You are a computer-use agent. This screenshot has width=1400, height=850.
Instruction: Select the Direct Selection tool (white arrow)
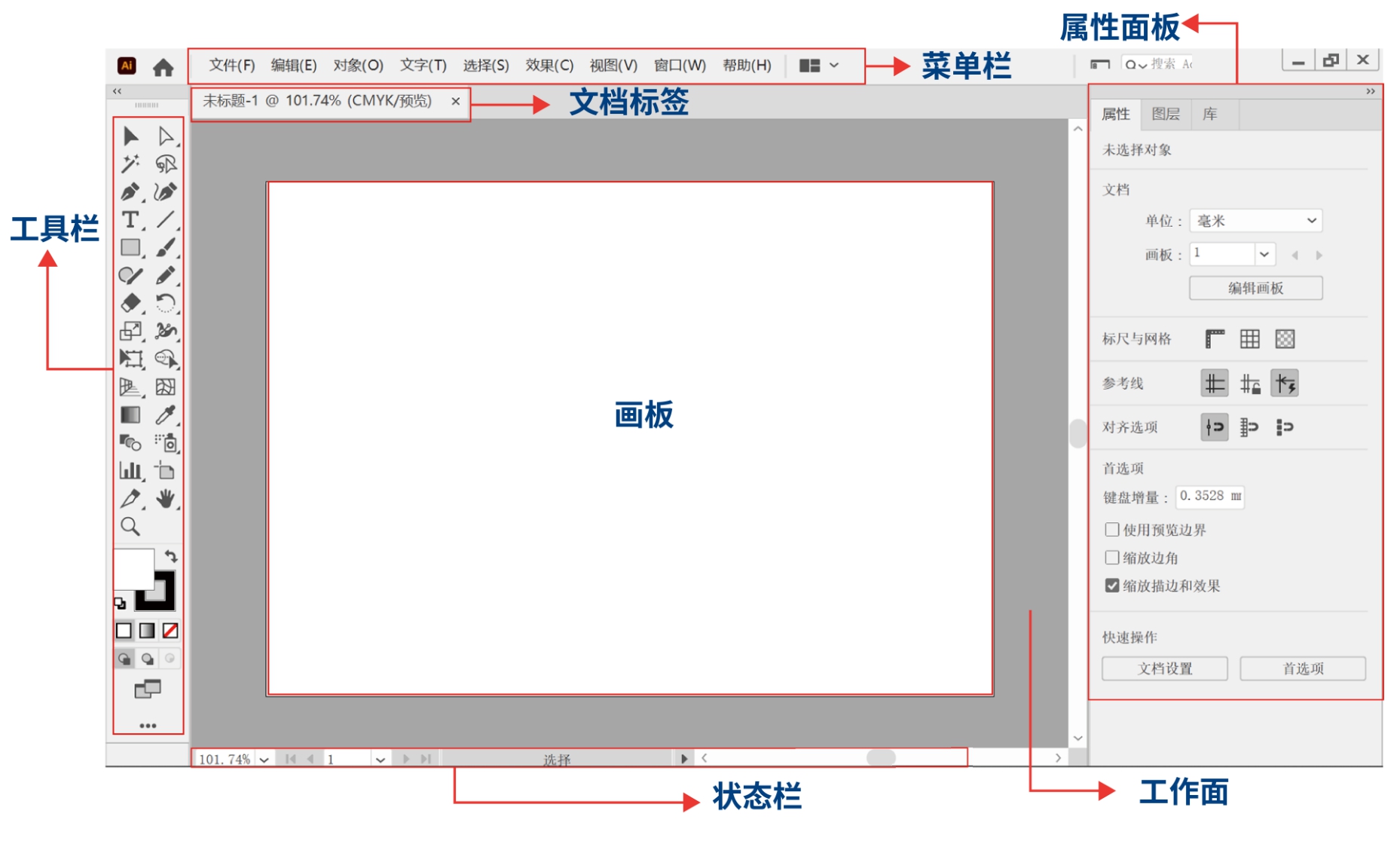166,136
